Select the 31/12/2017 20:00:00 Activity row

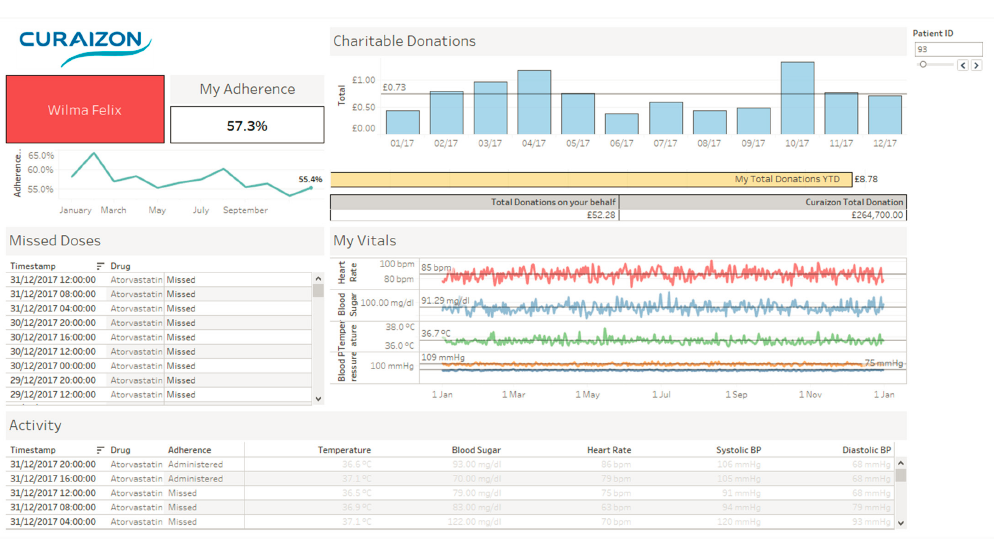coord(450,465)
